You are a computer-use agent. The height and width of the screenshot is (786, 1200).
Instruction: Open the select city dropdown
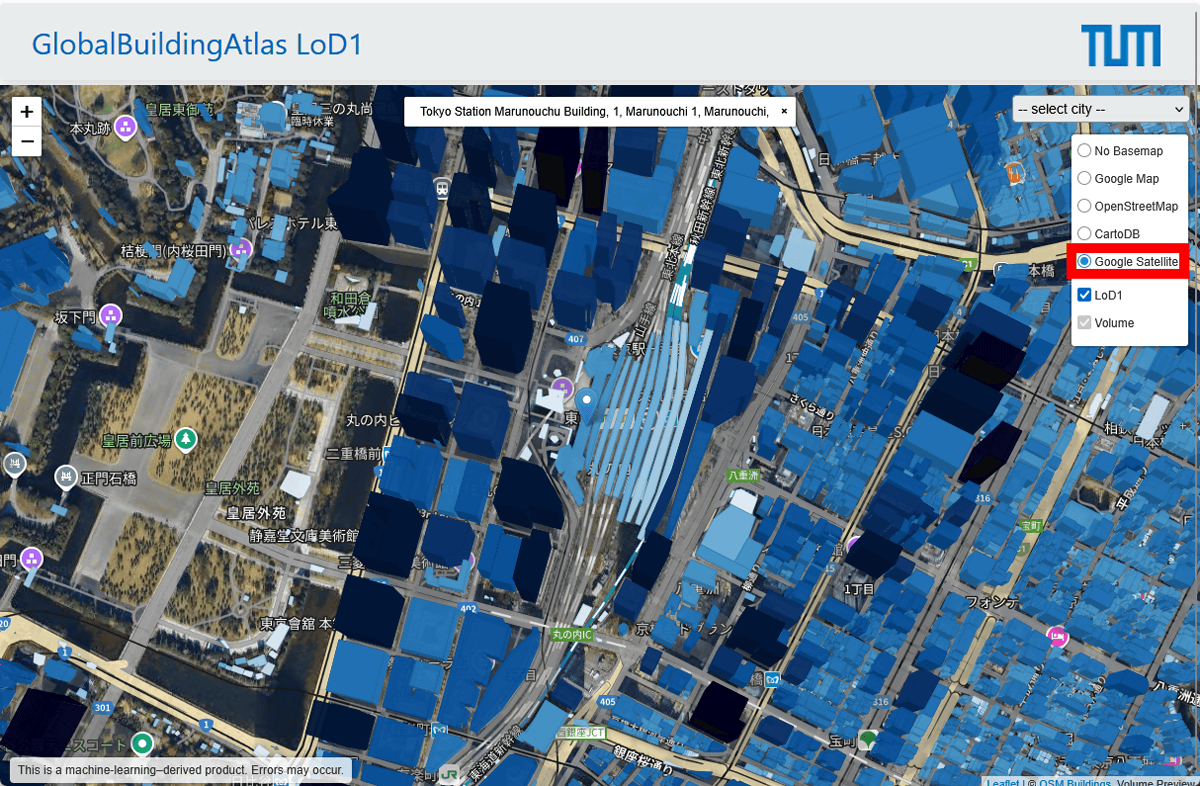1100,108
